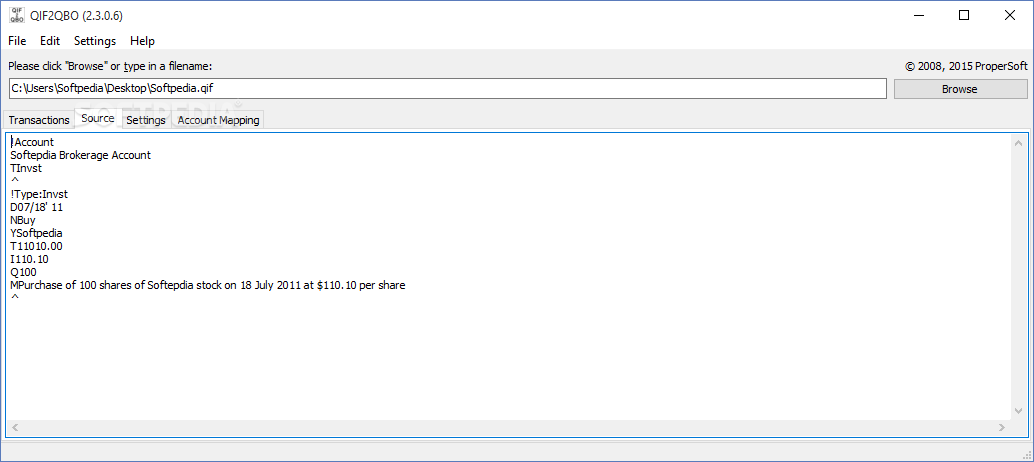Screen dimensions: 1034x462
Task: Switch to the Settings tab
Action: click(x=146, y=120)
